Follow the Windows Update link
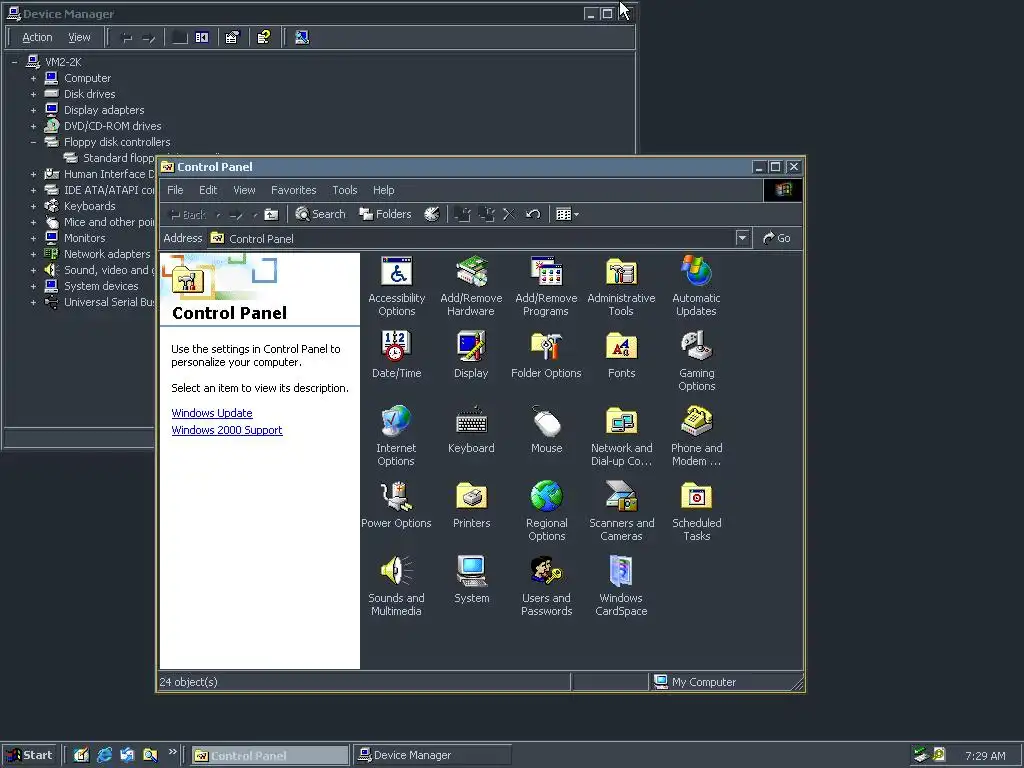Viewport: 1024px width, 768px height. click(212, 413)
